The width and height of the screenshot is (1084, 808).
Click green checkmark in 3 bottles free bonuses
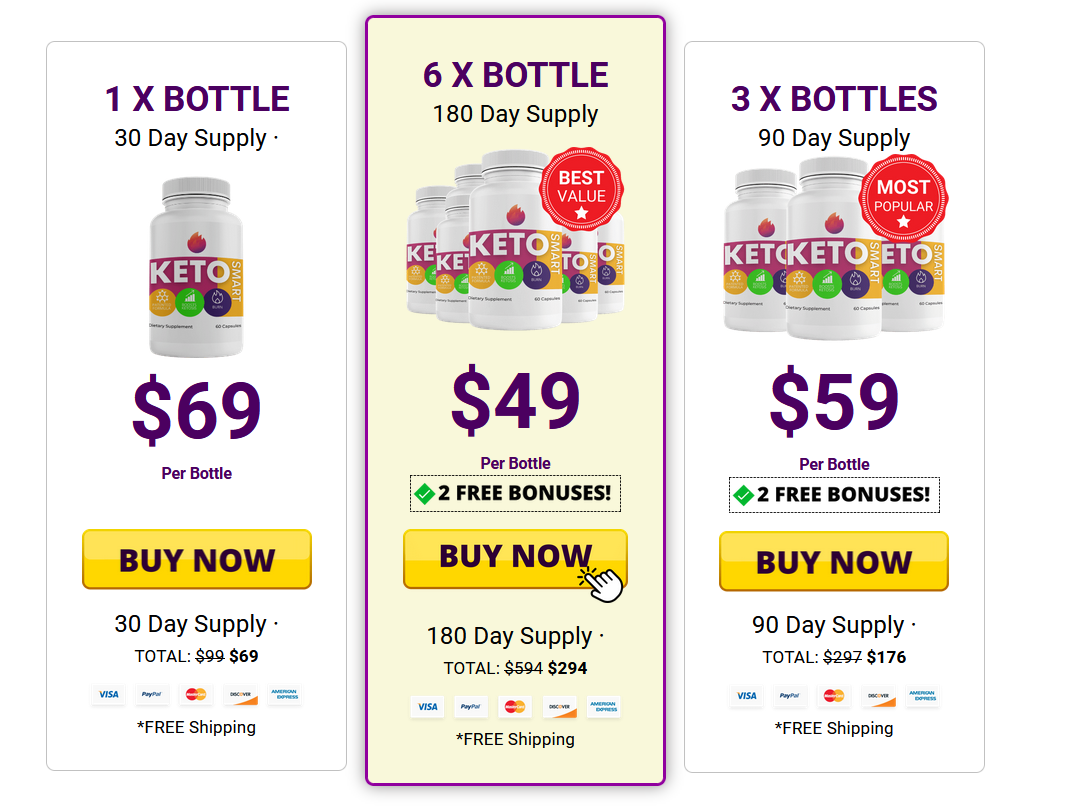743,495
